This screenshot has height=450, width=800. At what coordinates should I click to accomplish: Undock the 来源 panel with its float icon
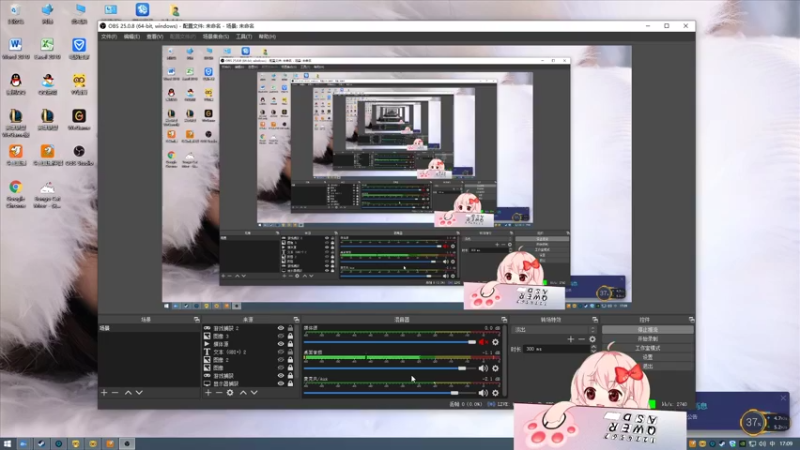pos(296,320)
